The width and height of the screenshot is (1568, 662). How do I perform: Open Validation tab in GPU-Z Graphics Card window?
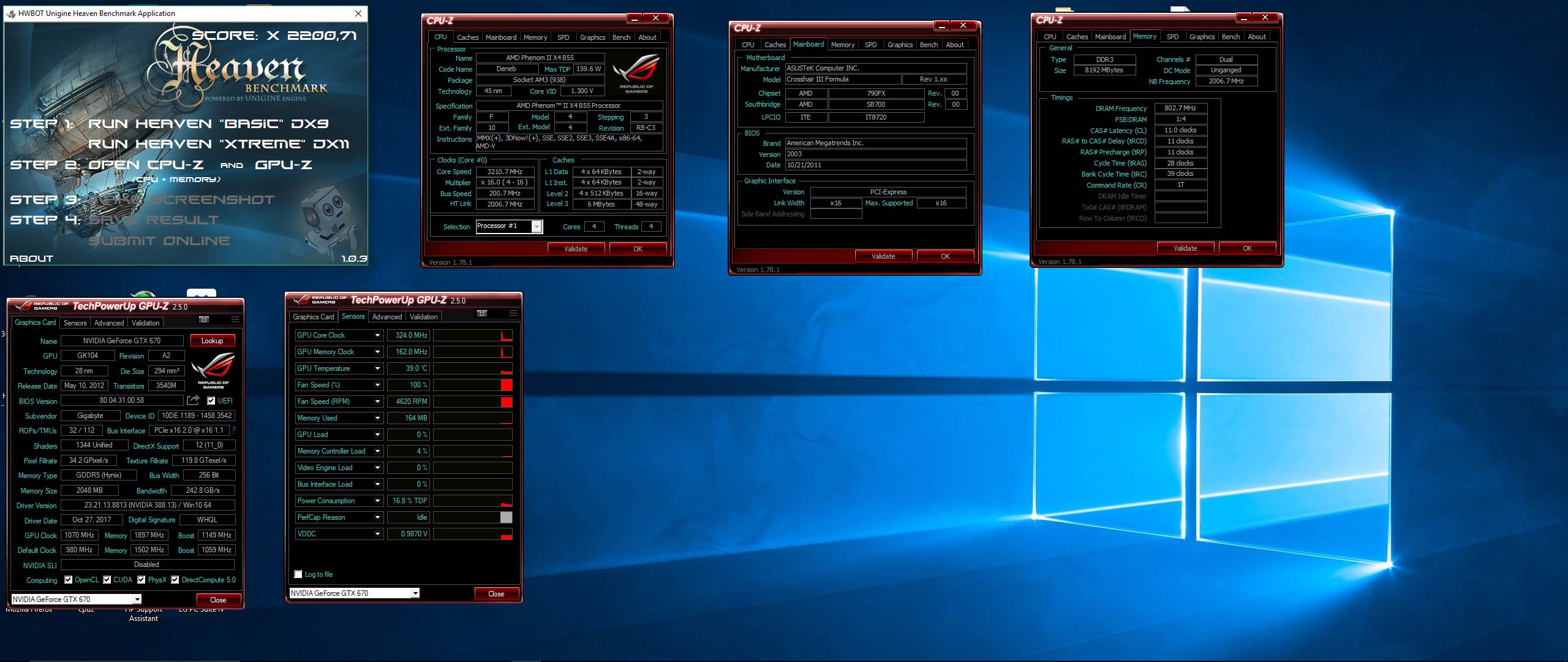(145, 323)
